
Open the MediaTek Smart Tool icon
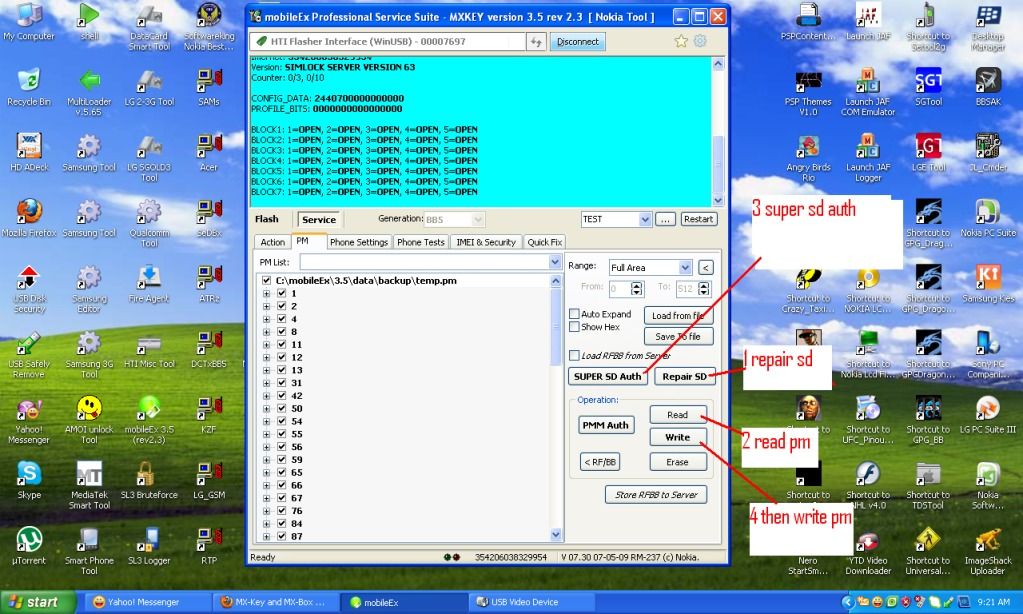89,485
